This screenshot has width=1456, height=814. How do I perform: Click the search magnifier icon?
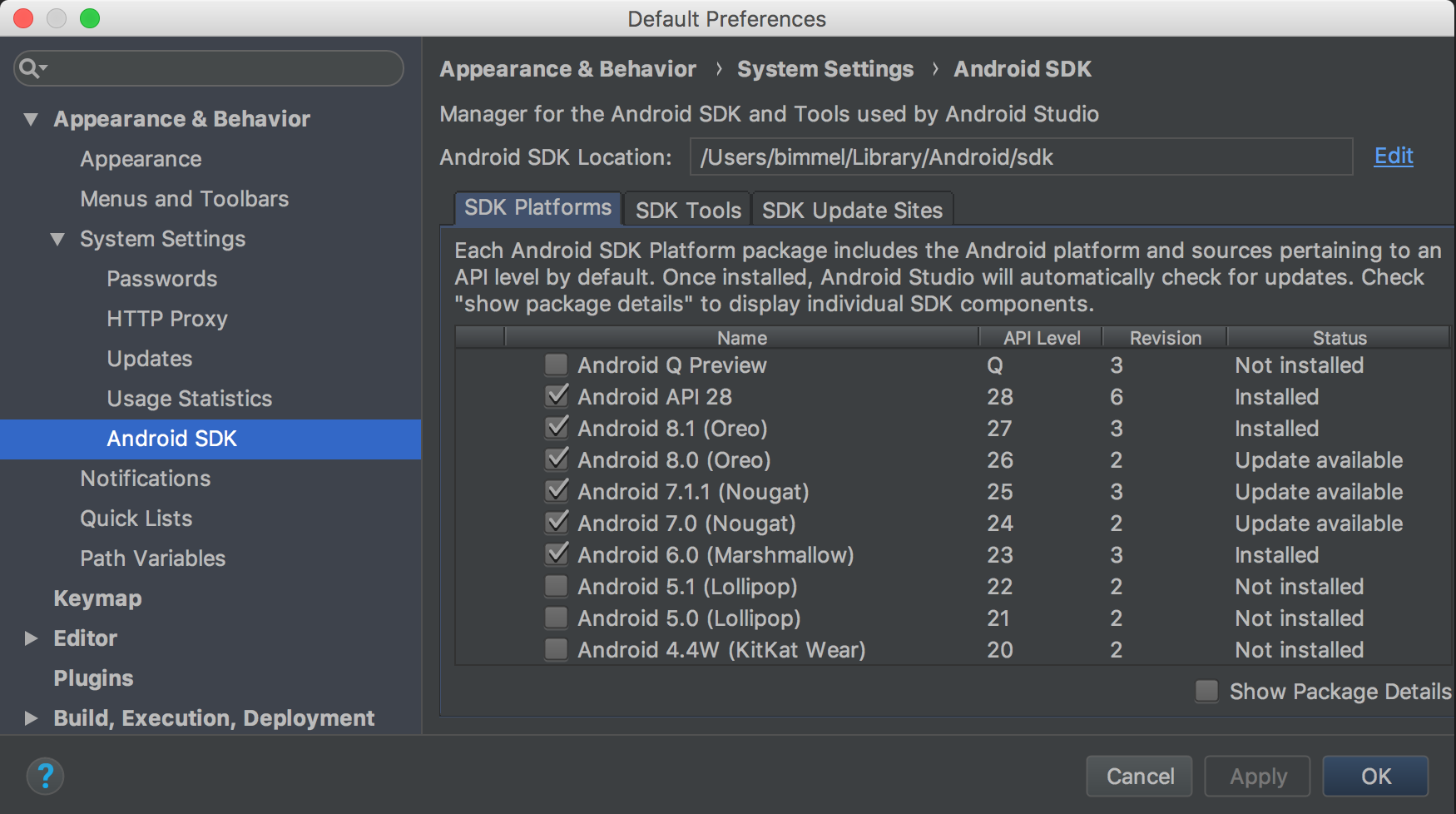pos(32,68)
